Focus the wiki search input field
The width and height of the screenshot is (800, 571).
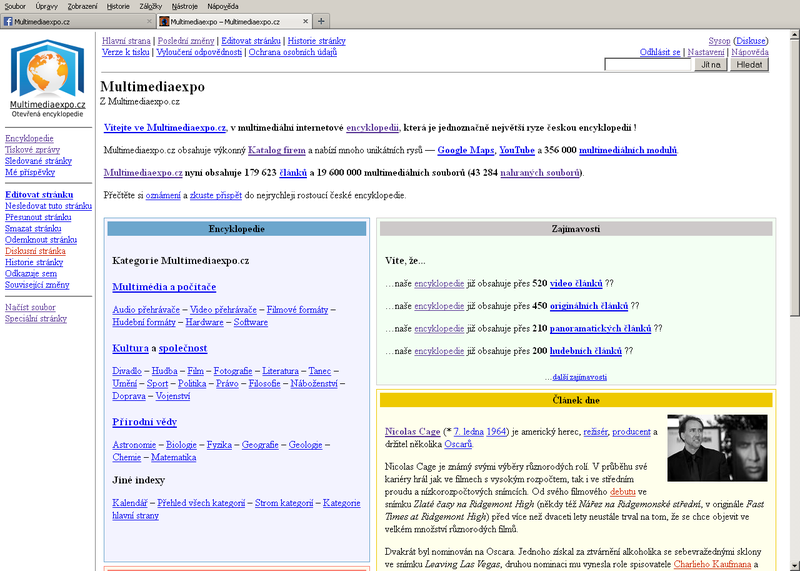(647, 64)
